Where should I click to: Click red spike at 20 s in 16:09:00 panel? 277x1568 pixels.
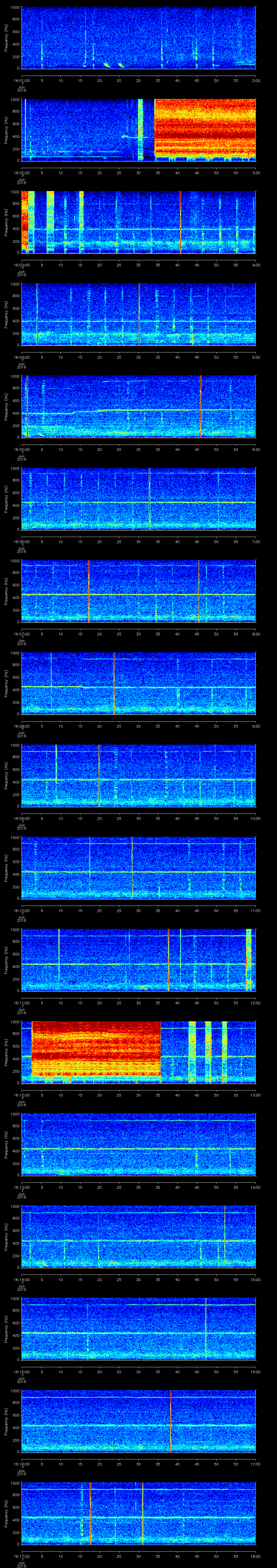pos(99,775)
